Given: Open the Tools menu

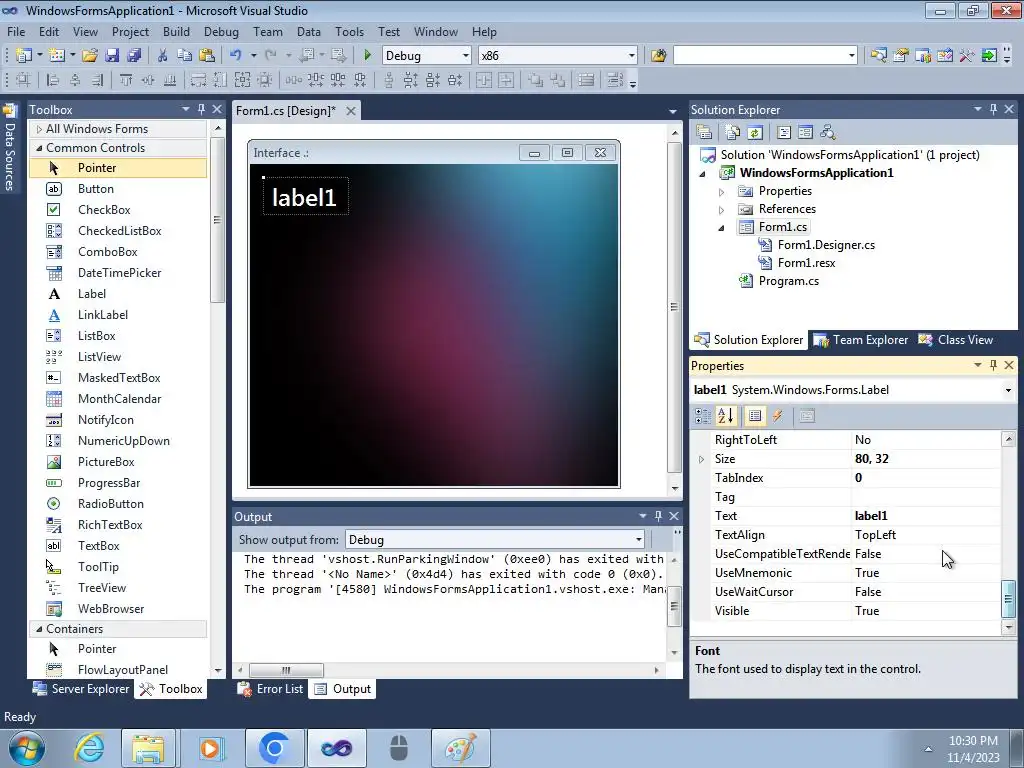Looking at the screenshot, I should tap(349, 31).
